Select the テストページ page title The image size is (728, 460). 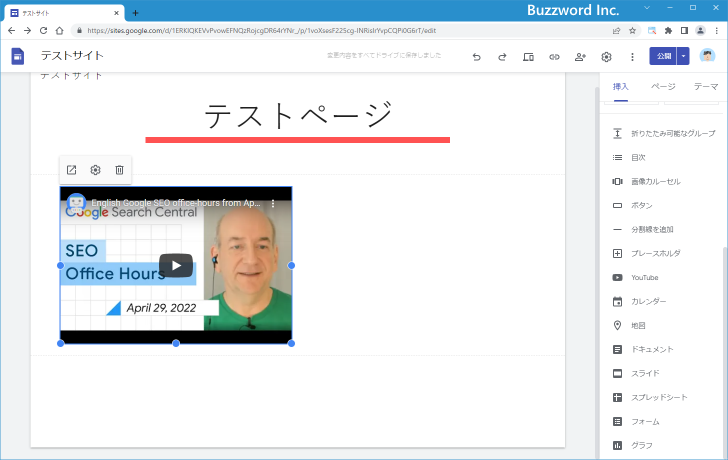tap(298, 116)
